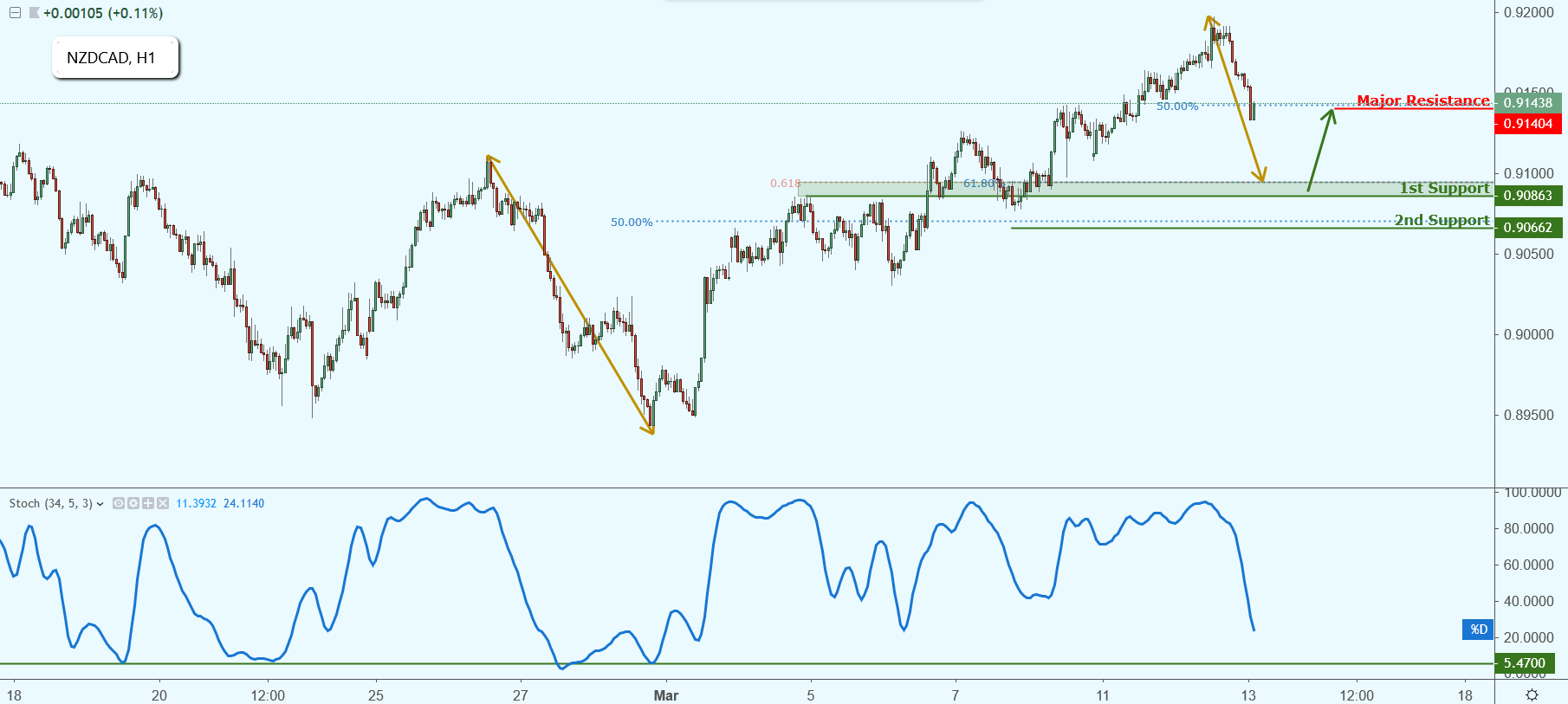Click the +0.00105 (+0.11%) price change text

(103, 13)
